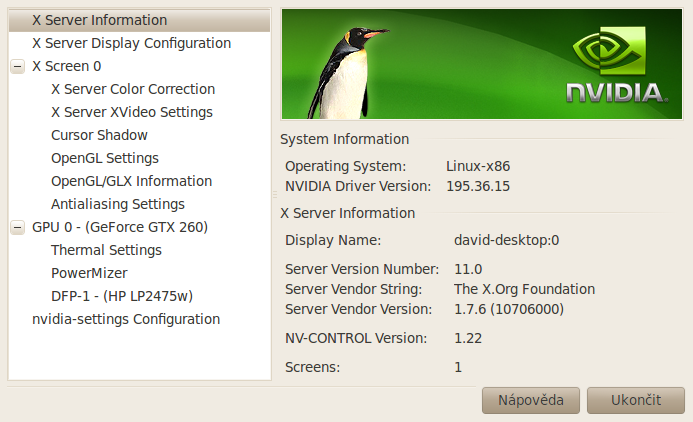Image resolution: width=693 pixels, height=422 pixels.
Task: Click the Nápověda help button
Action: (531, 400)
